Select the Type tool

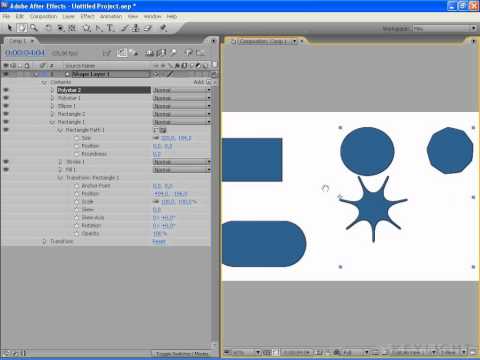pyautogui.click(x=110, y=28)
